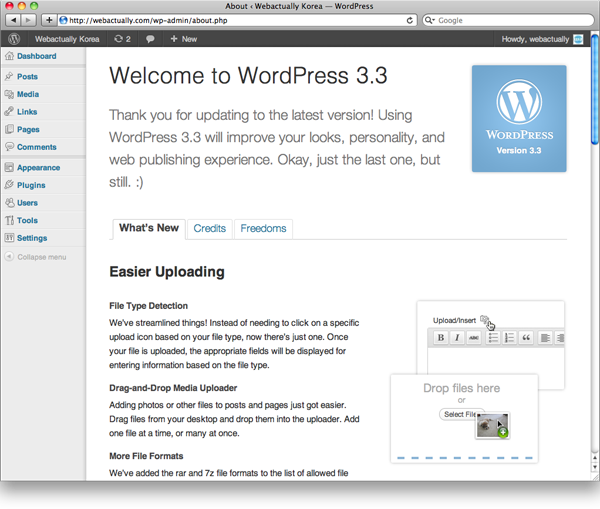The image size is (600, 509).
Task: Click the Media sidebar icon
Action: point(9,94)
